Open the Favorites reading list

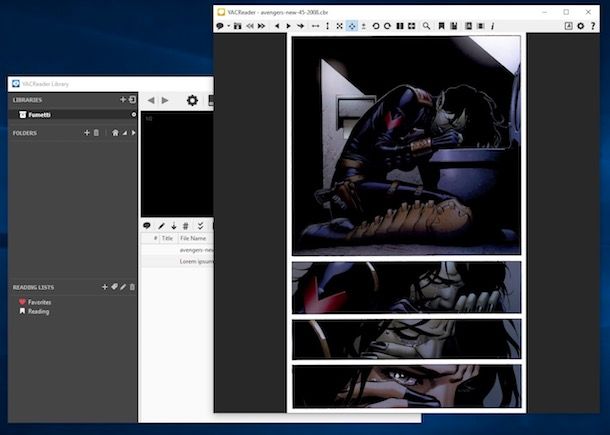click(35, 302)
